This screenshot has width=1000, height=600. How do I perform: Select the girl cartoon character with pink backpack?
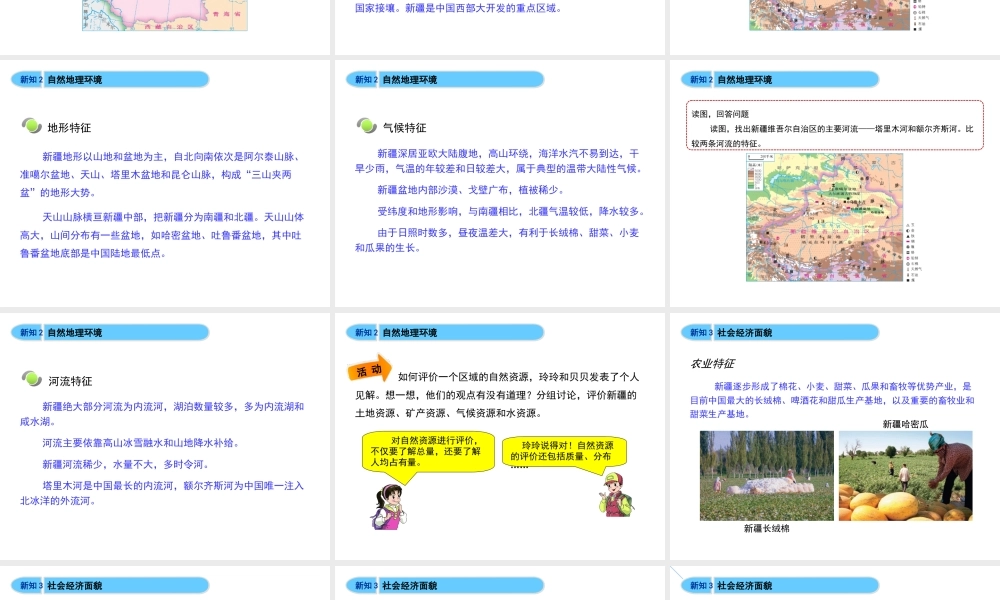pos(389,506)
